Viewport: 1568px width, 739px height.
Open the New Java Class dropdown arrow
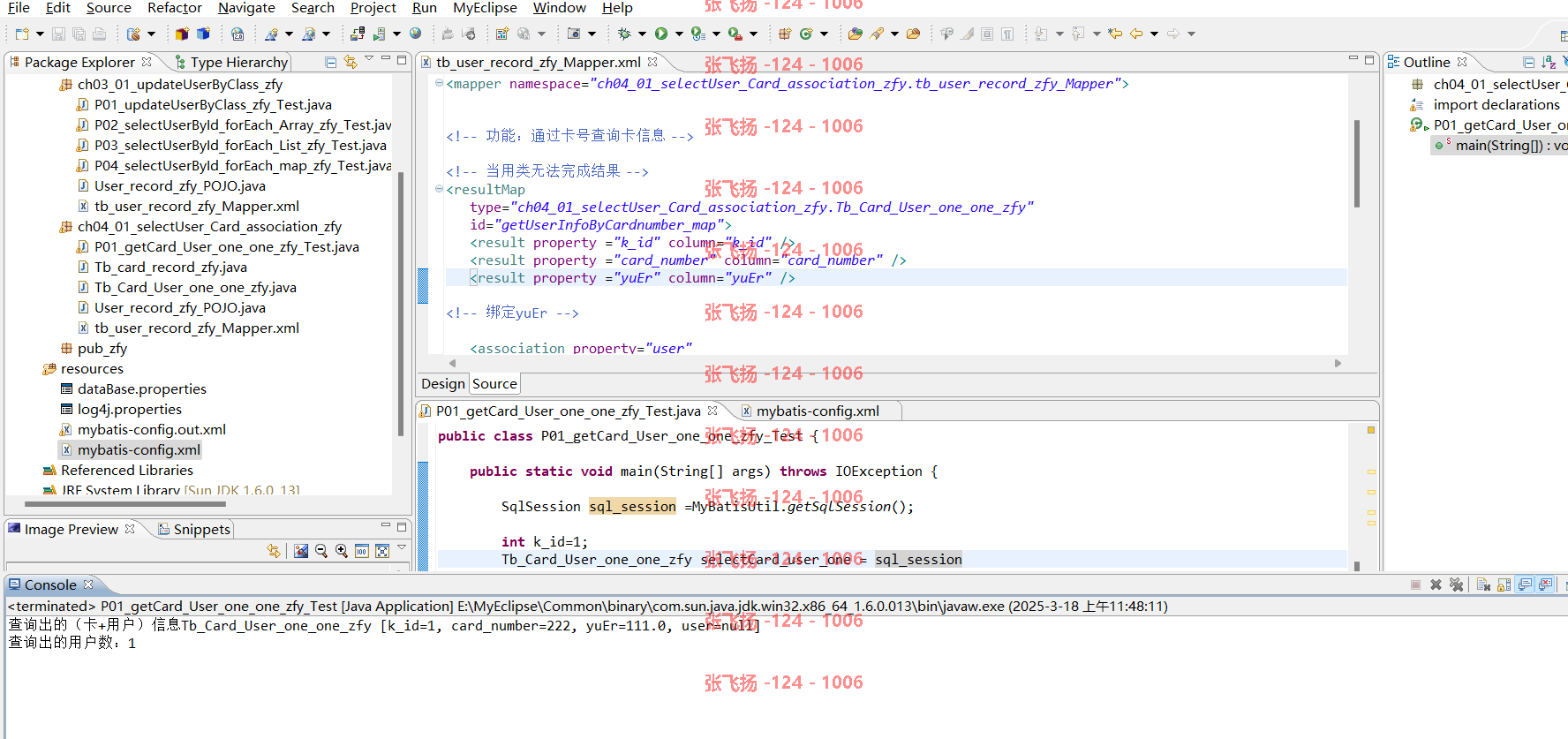(x=824, y=34)
